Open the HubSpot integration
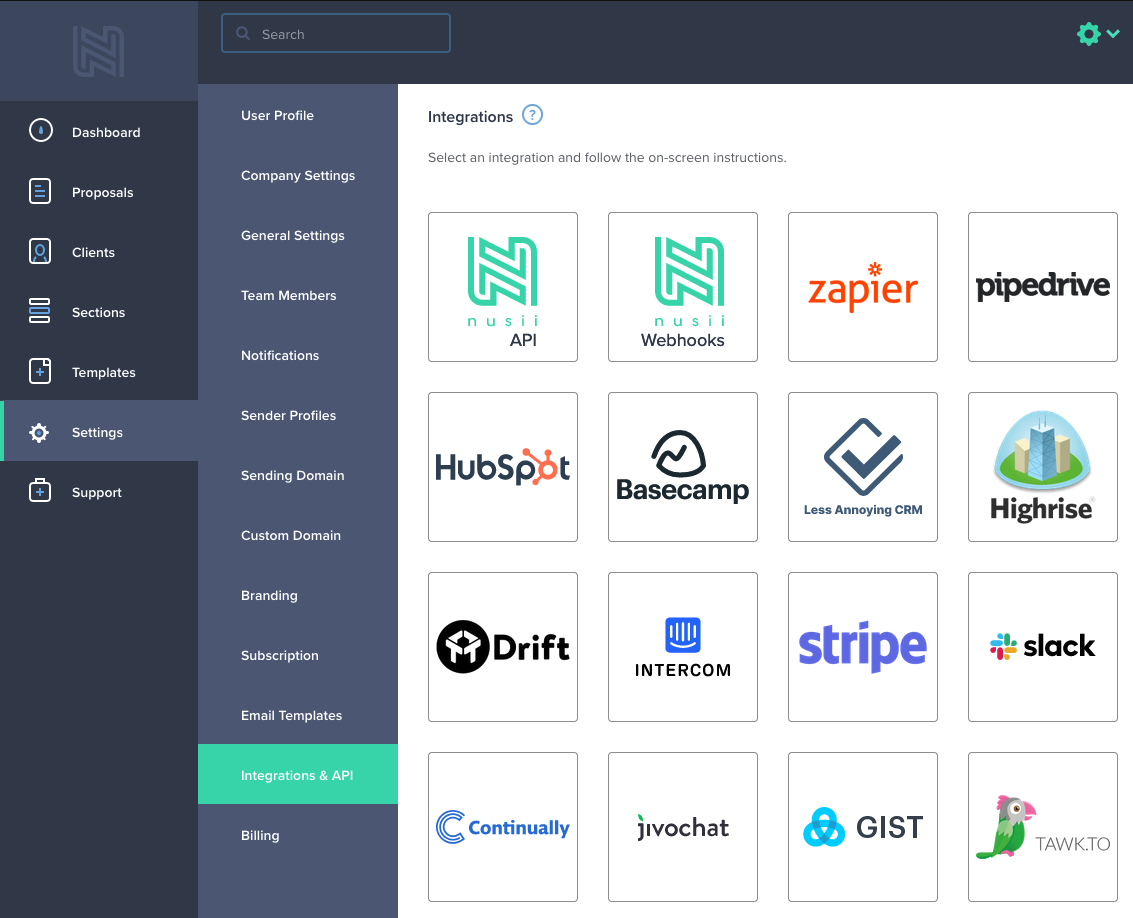 [503, 467]
